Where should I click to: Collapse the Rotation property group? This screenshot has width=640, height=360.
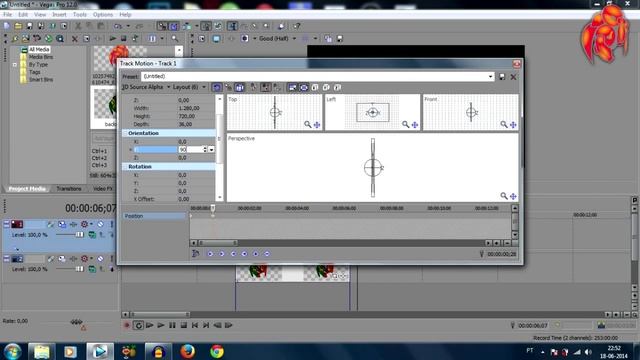click(125, 167)
